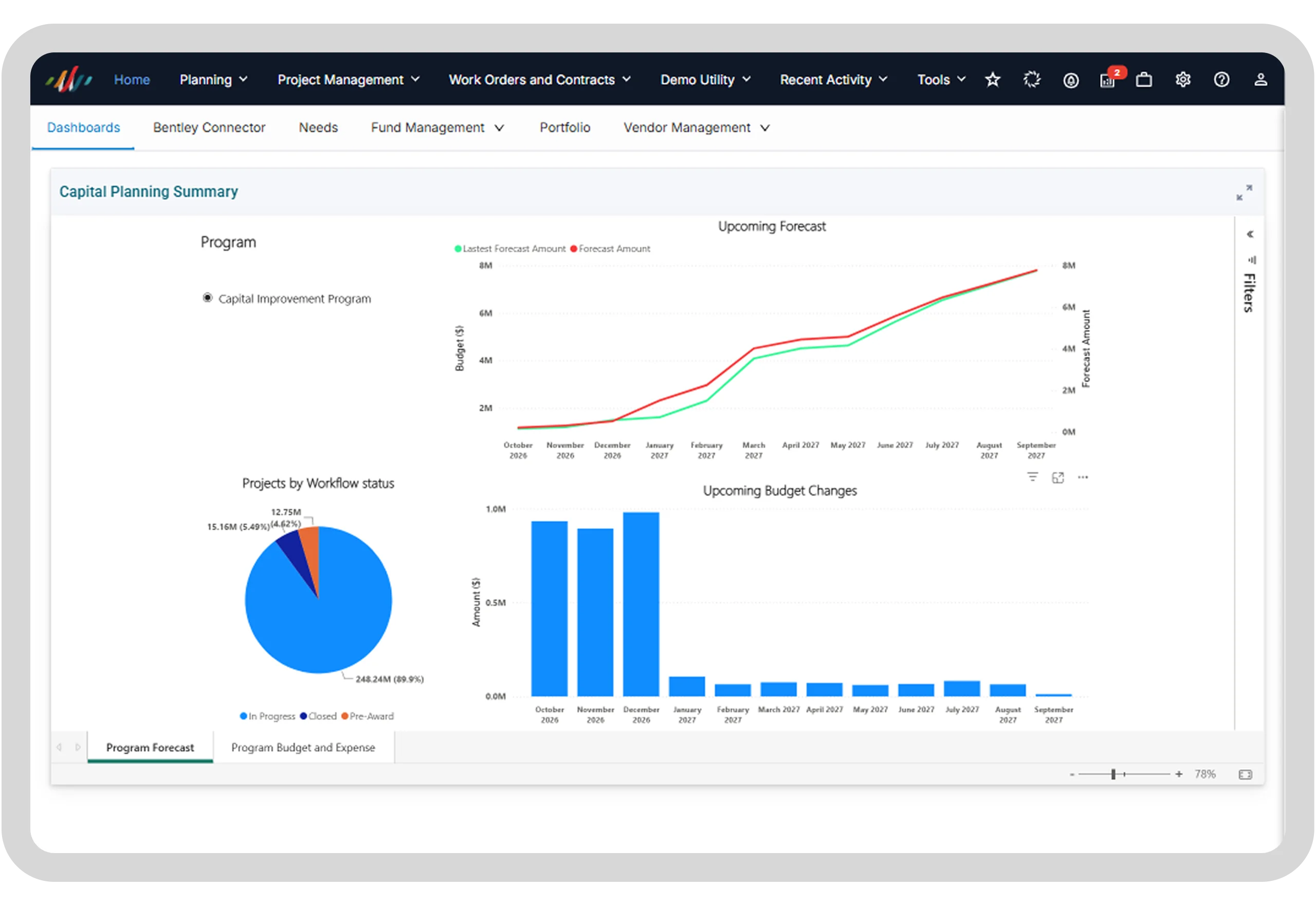This screenshot has height=906, width=1316.
Task: Click the zoom in plus button
Action: [x=1179, y=774]
